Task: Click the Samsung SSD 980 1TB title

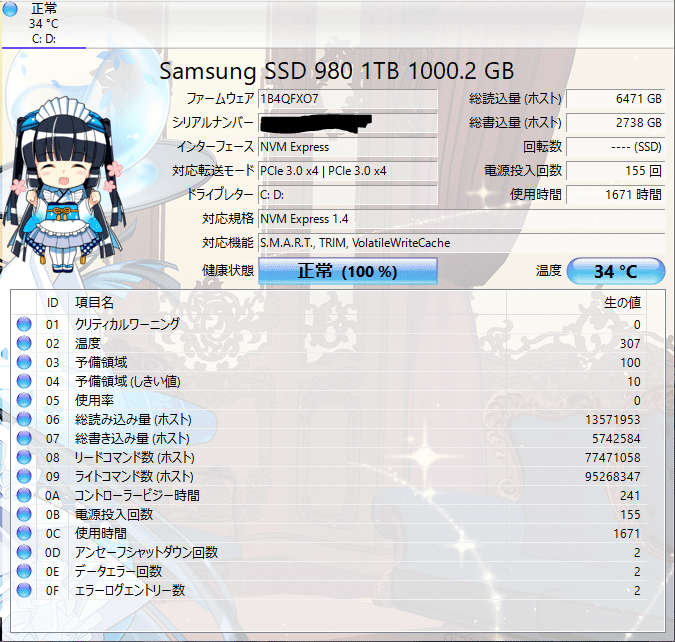Action: 337,71
